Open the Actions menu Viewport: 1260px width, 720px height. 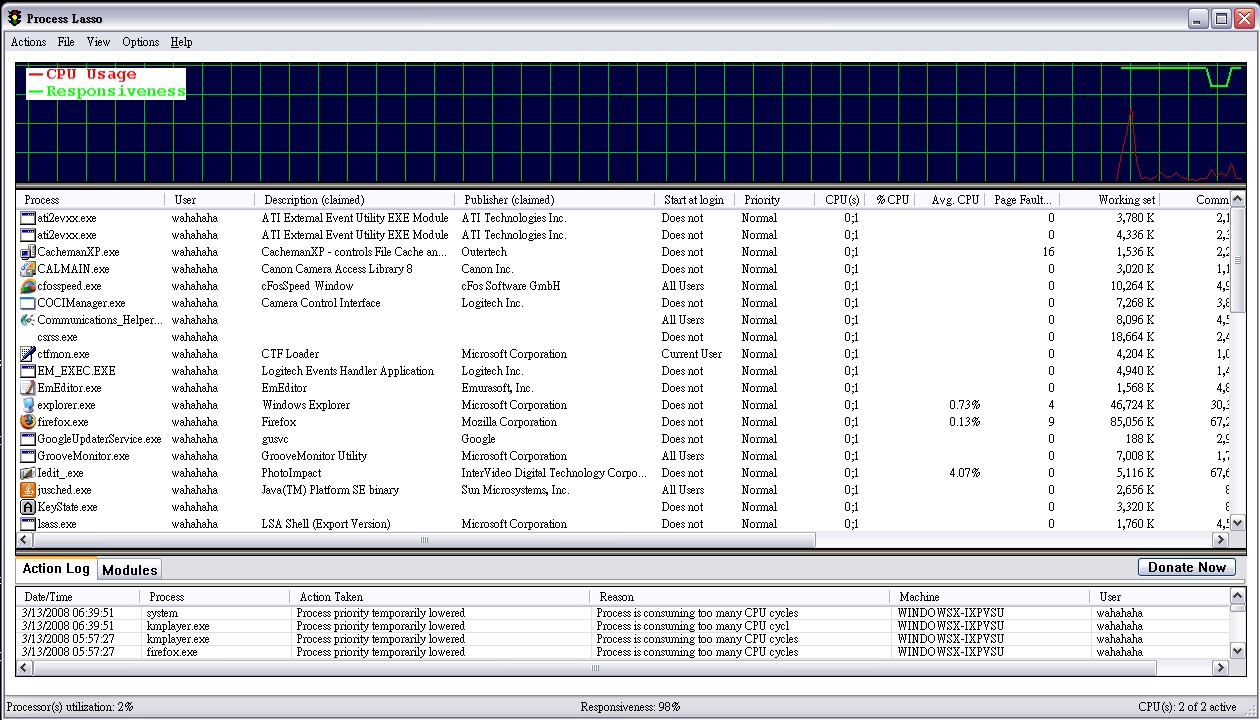tap(28, 42)
